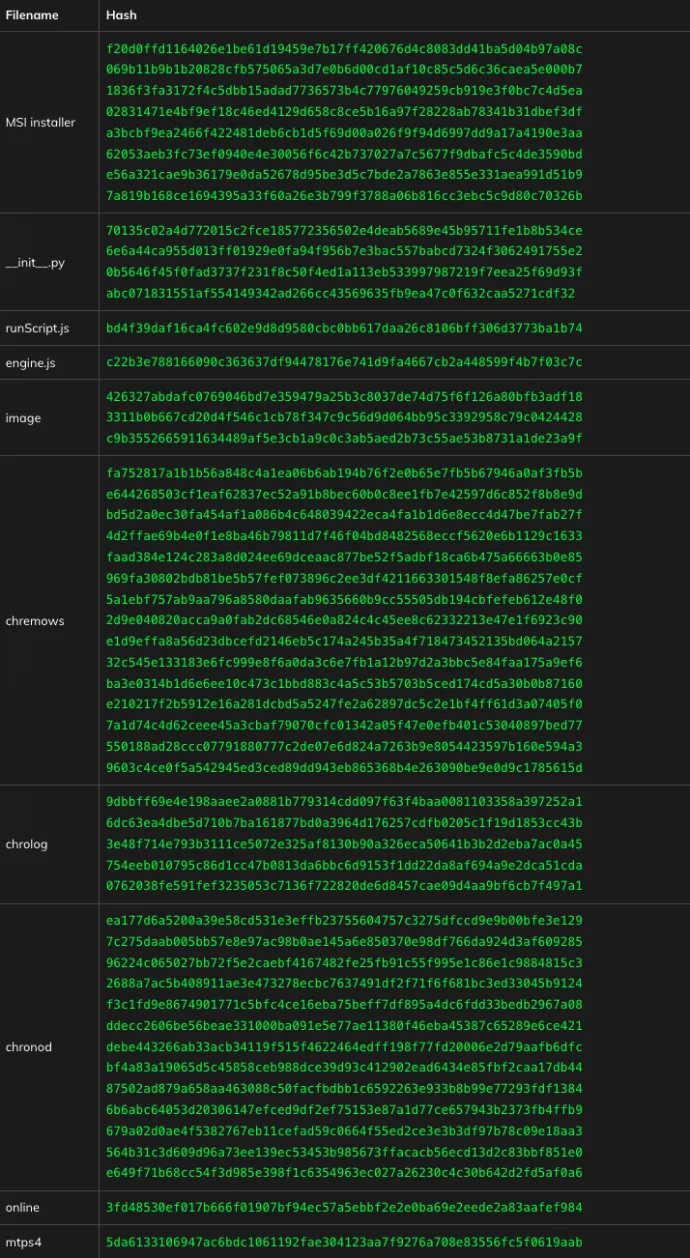
Task: Click the __init__.py filename cell
Action: 35,263
